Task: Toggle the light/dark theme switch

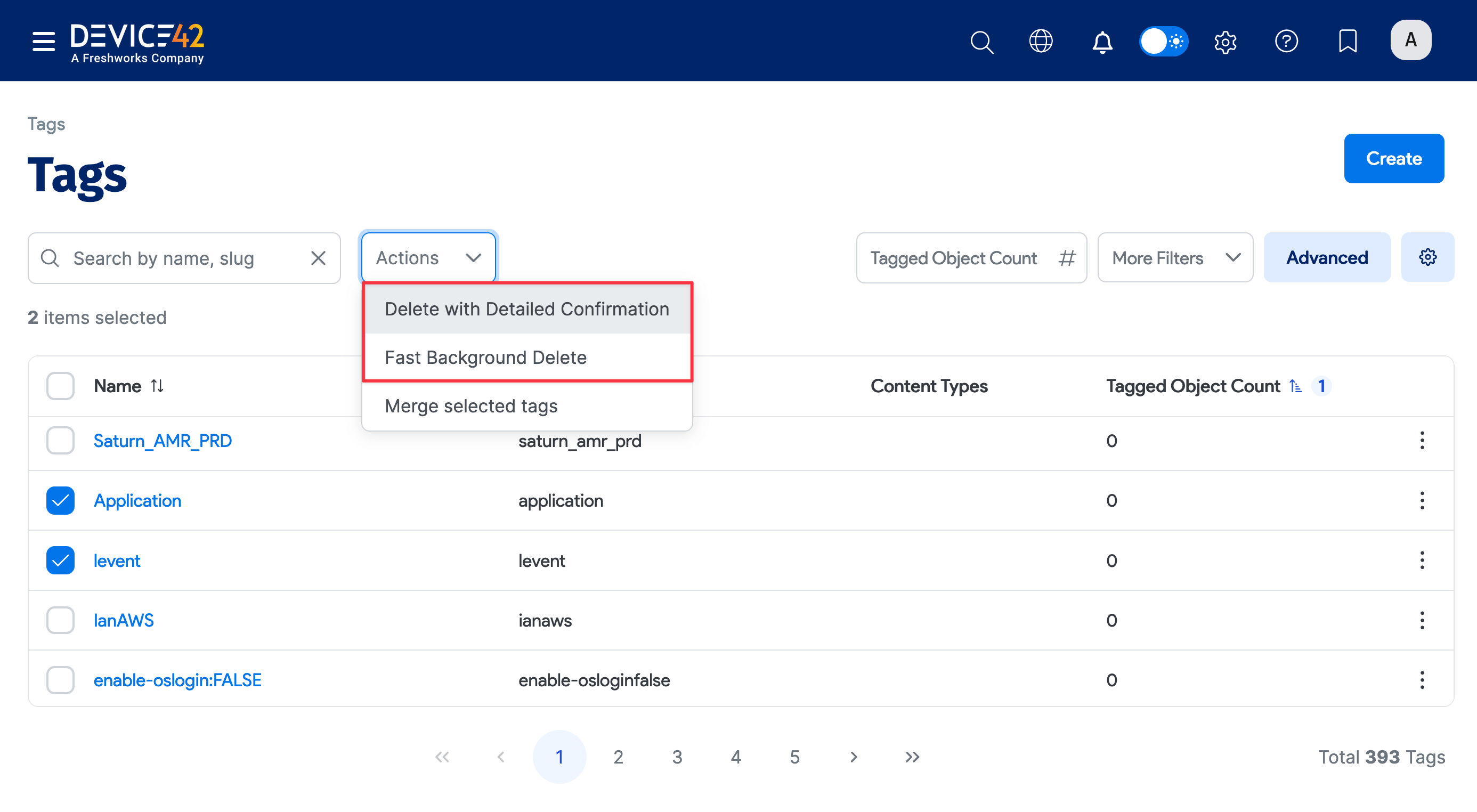Action: (1163, 41)
